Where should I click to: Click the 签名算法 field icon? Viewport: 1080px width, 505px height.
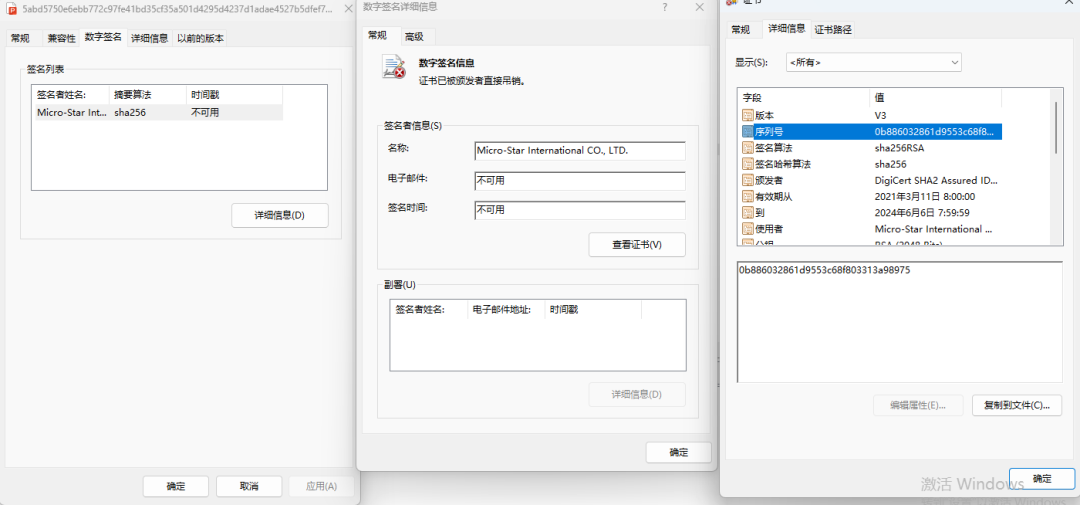point(748,147)
